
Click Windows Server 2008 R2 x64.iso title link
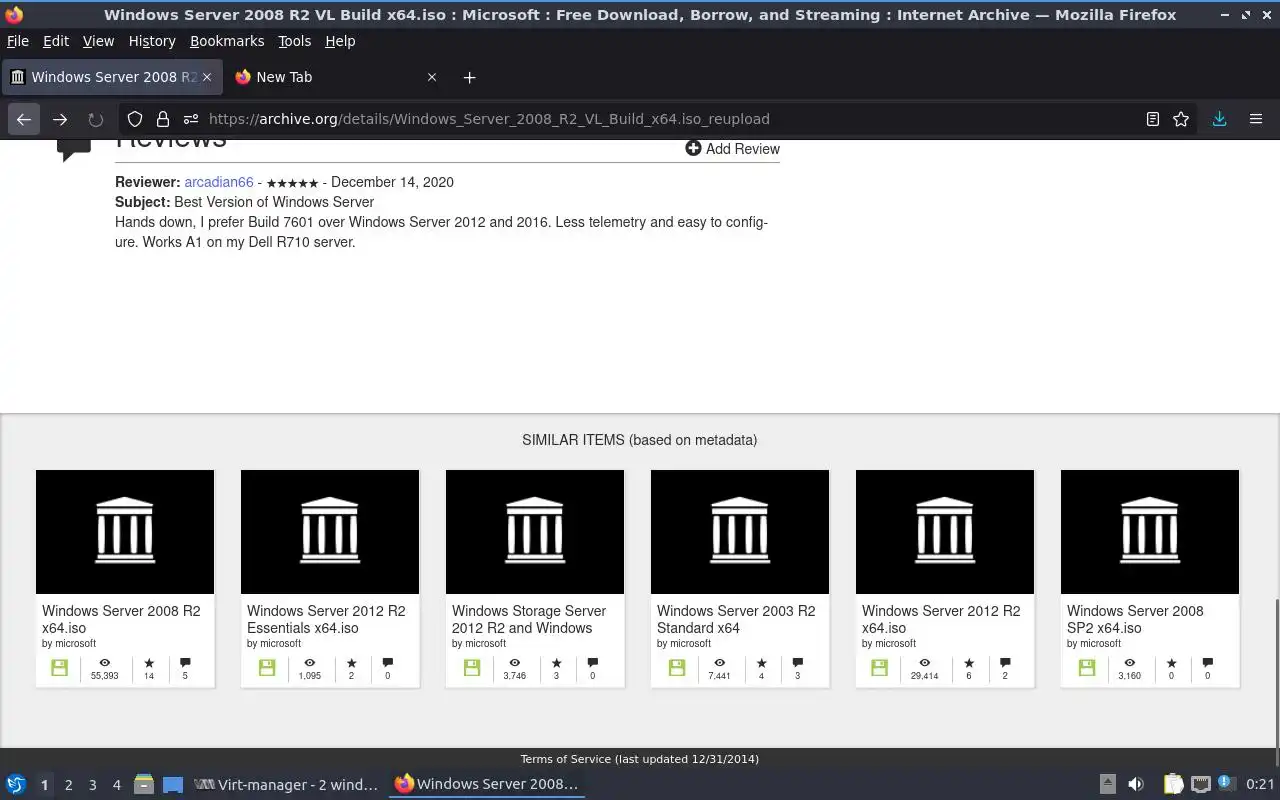click(x=121, y=619)
